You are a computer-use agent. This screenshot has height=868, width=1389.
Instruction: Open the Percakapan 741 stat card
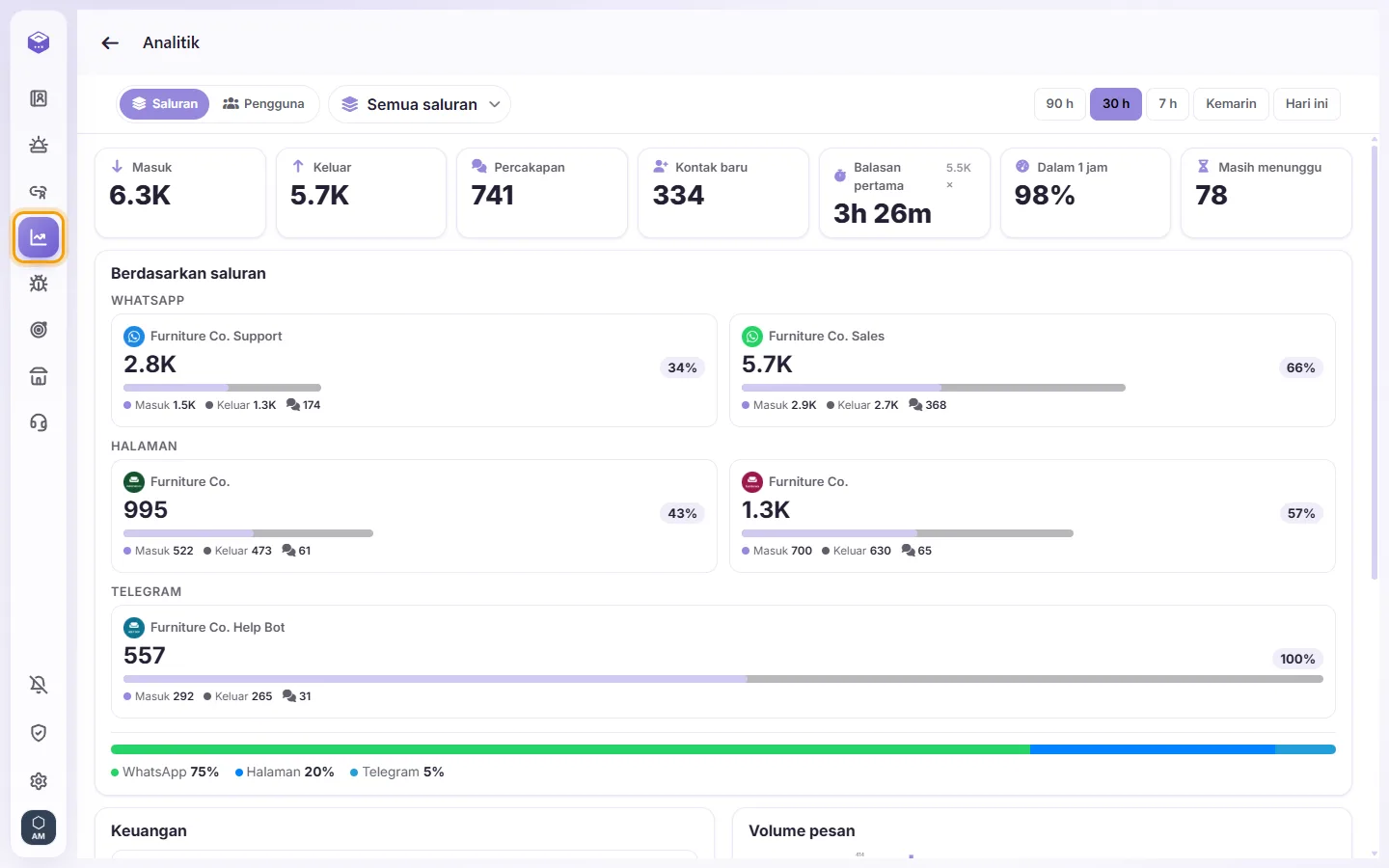click(x=542, y=193)
